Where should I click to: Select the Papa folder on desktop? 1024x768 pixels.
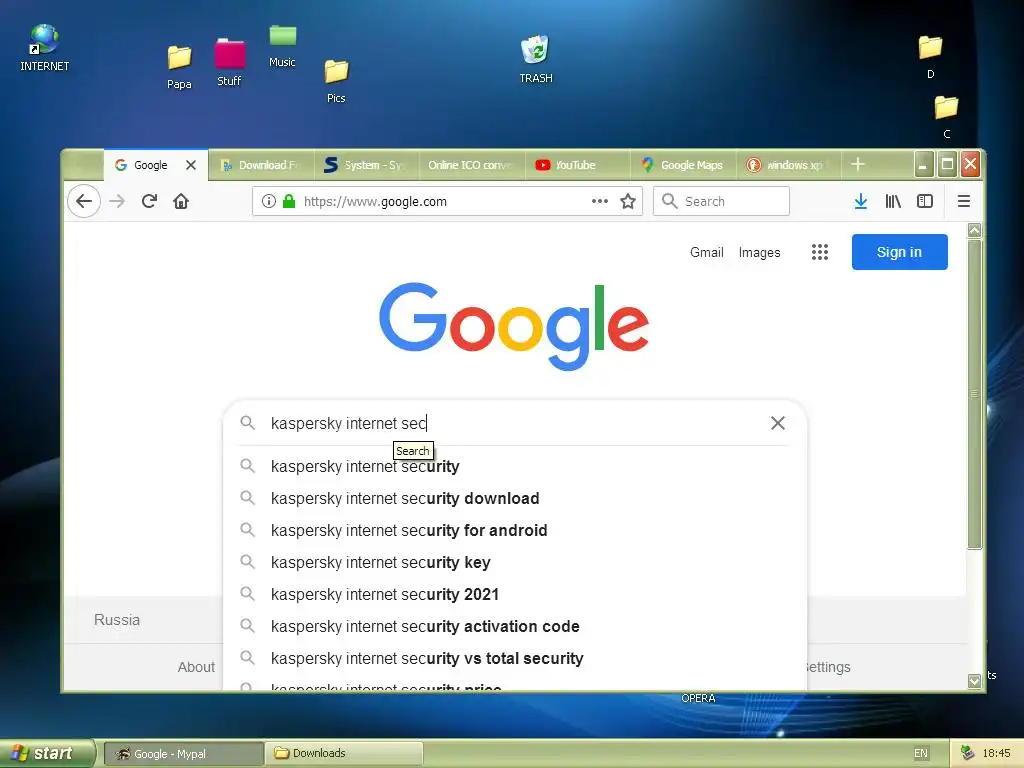pos(179,67)
